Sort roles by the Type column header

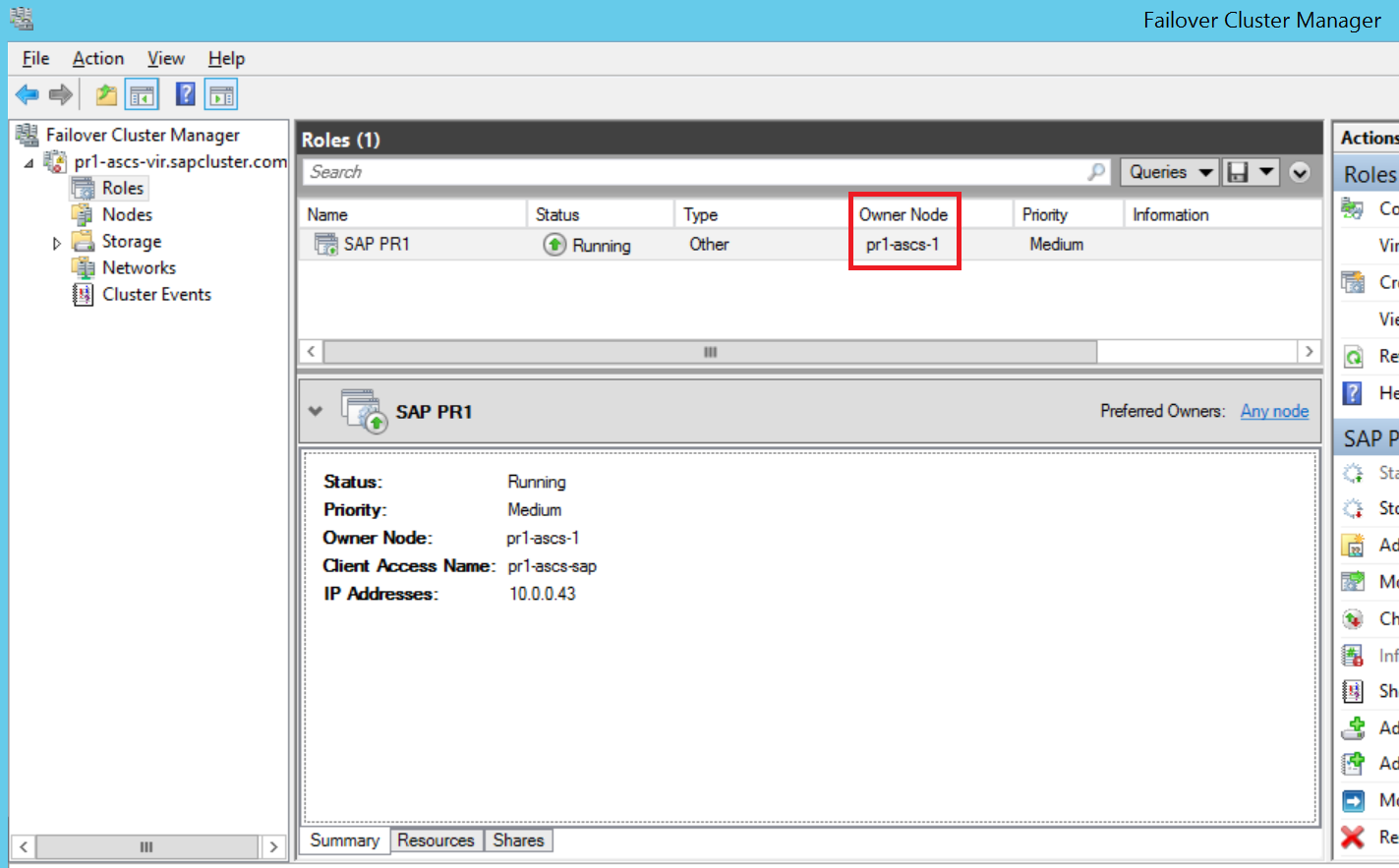click(x=762, y=214)
